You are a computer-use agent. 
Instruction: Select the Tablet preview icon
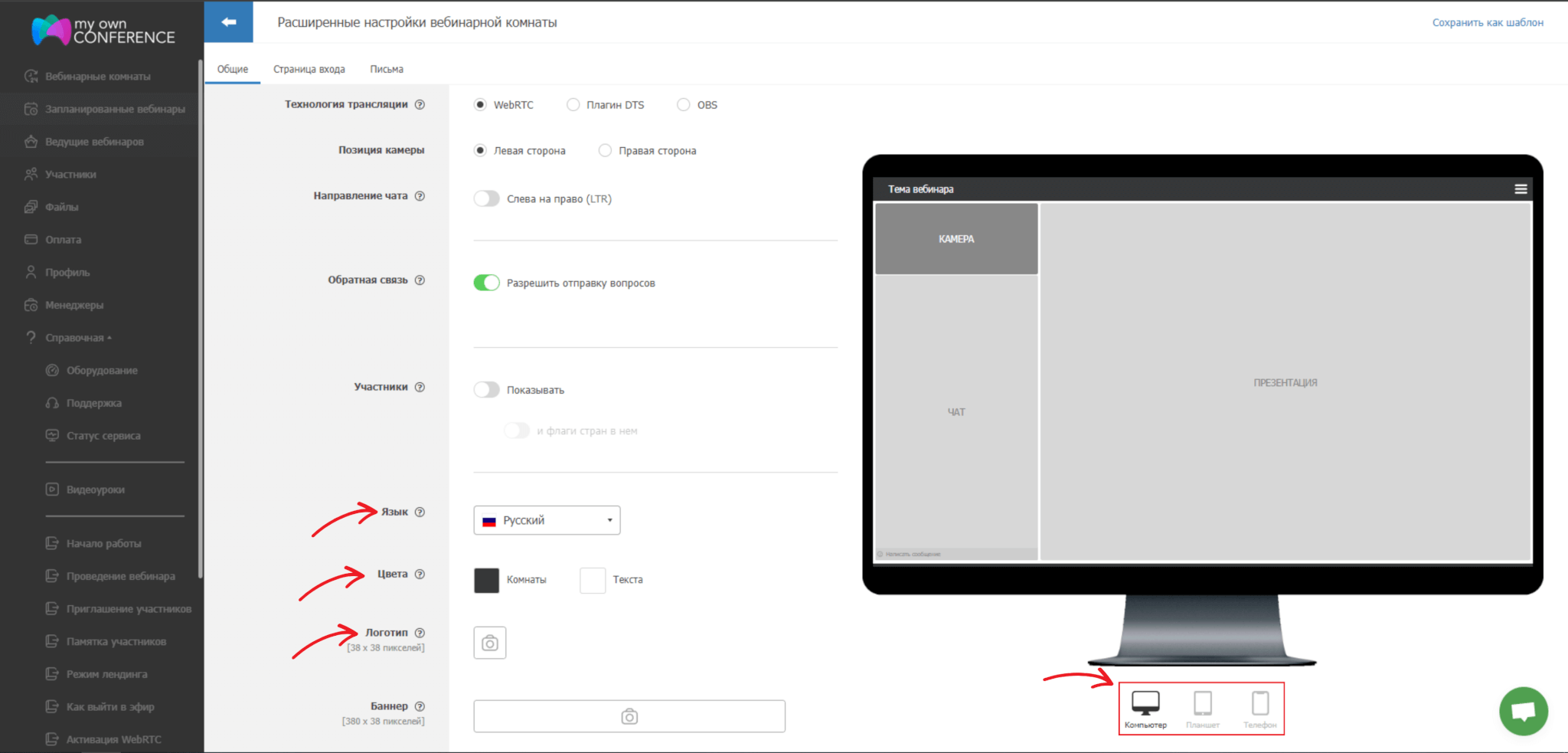[1202, 703]
